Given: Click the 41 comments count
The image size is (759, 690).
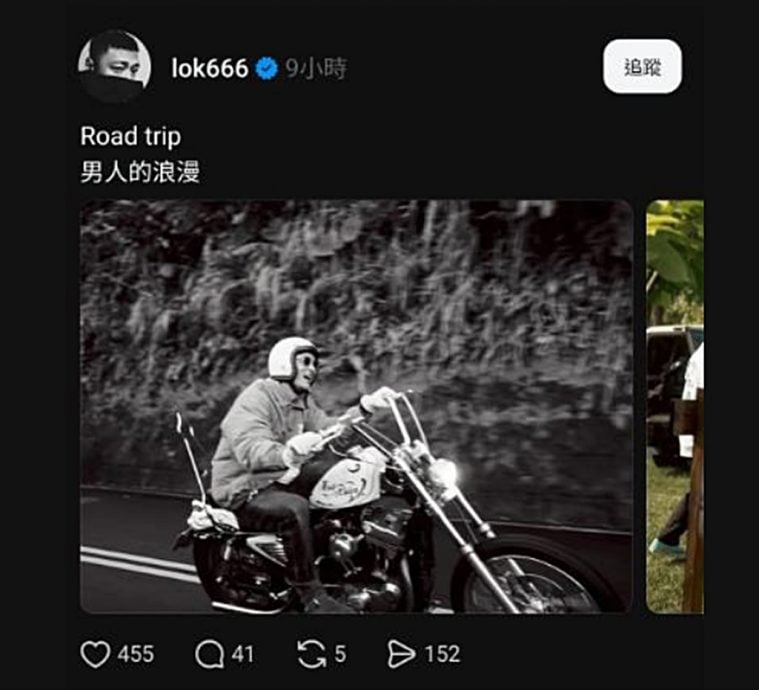Looking at the screenshot, I should click(243, 654).
